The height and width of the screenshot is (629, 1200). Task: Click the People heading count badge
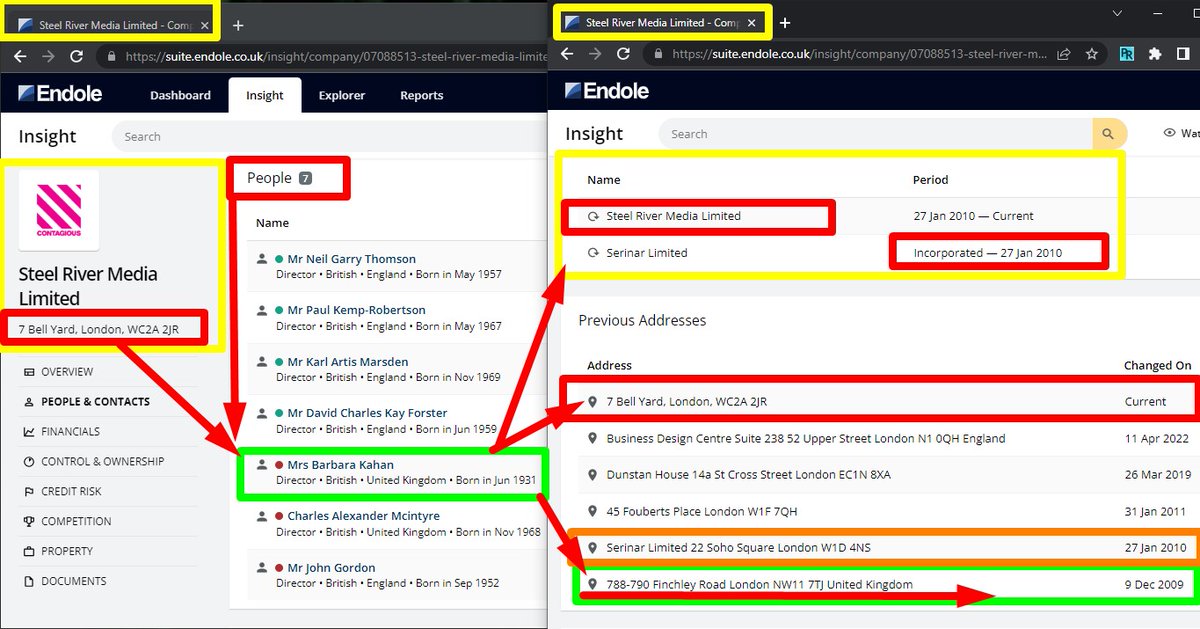point(305,178)
